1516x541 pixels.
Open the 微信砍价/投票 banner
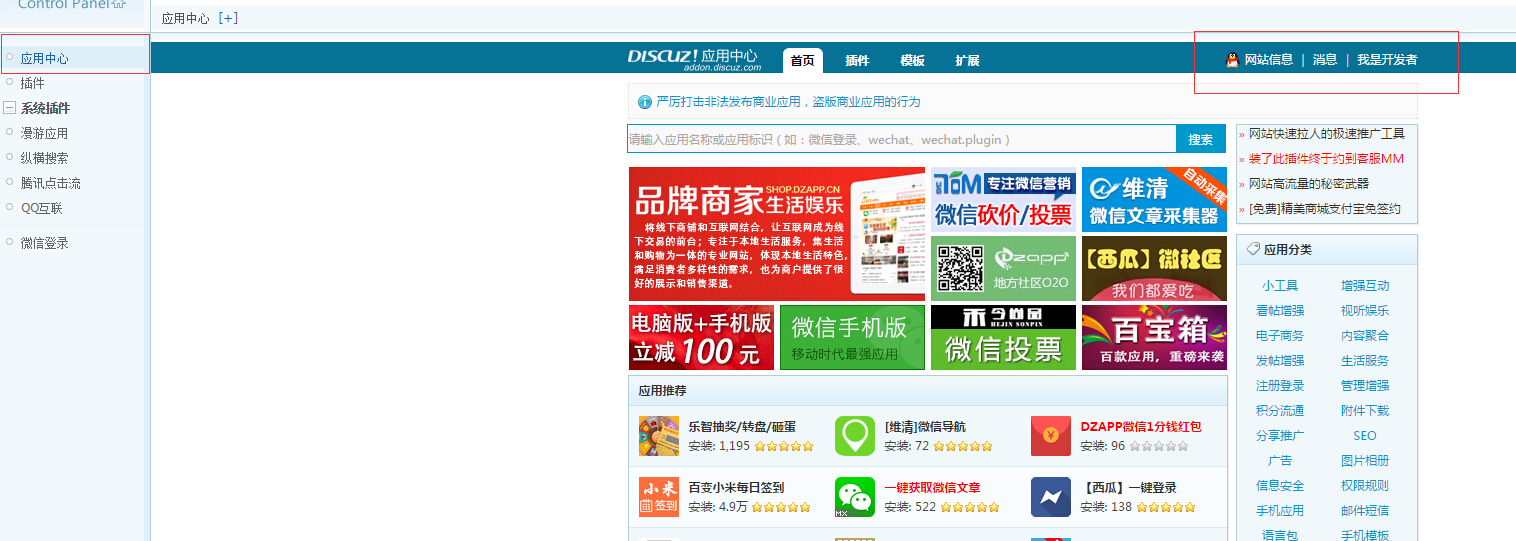[x=1003, y=199]
